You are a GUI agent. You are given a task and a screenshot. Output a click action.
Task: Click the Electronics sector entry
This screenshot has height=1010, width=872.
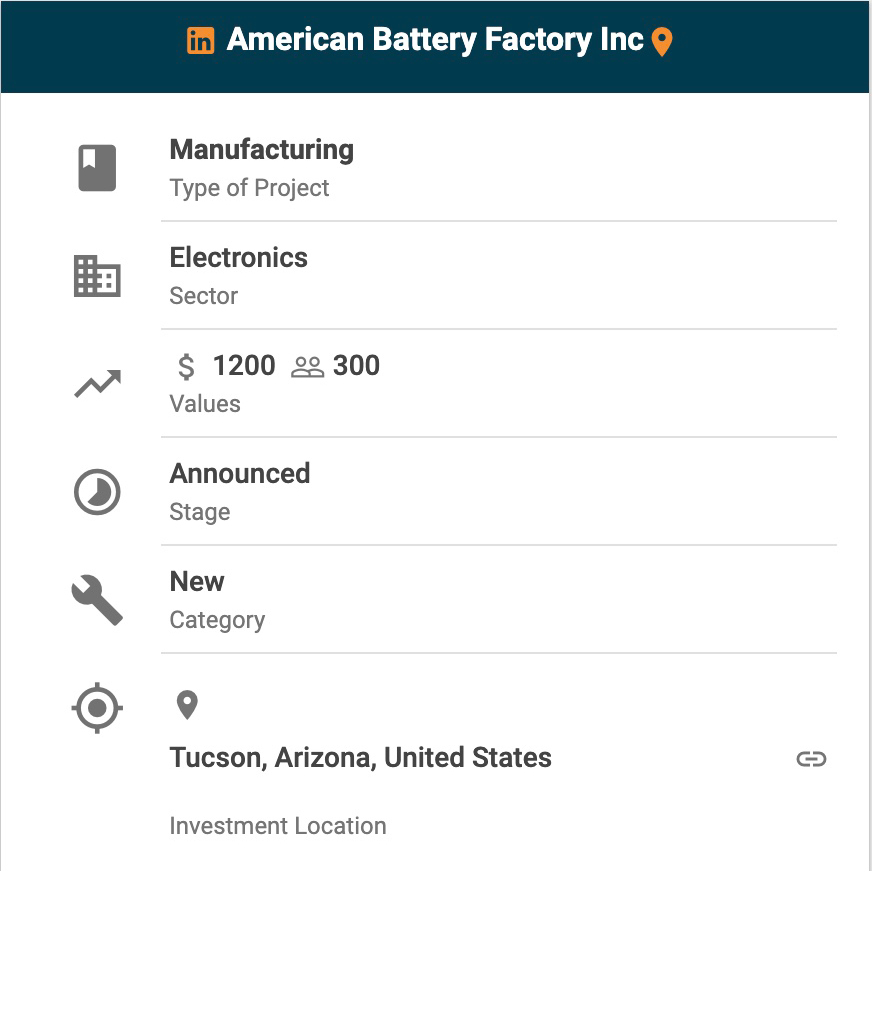coord(238,258)
